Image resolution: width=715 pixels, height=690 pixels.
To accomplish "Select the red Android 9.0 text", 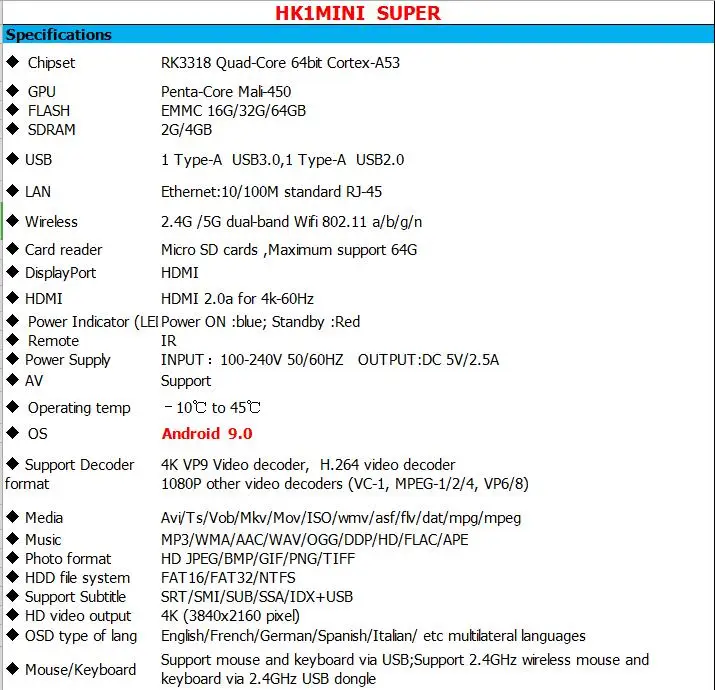I will tap(207, 434).
